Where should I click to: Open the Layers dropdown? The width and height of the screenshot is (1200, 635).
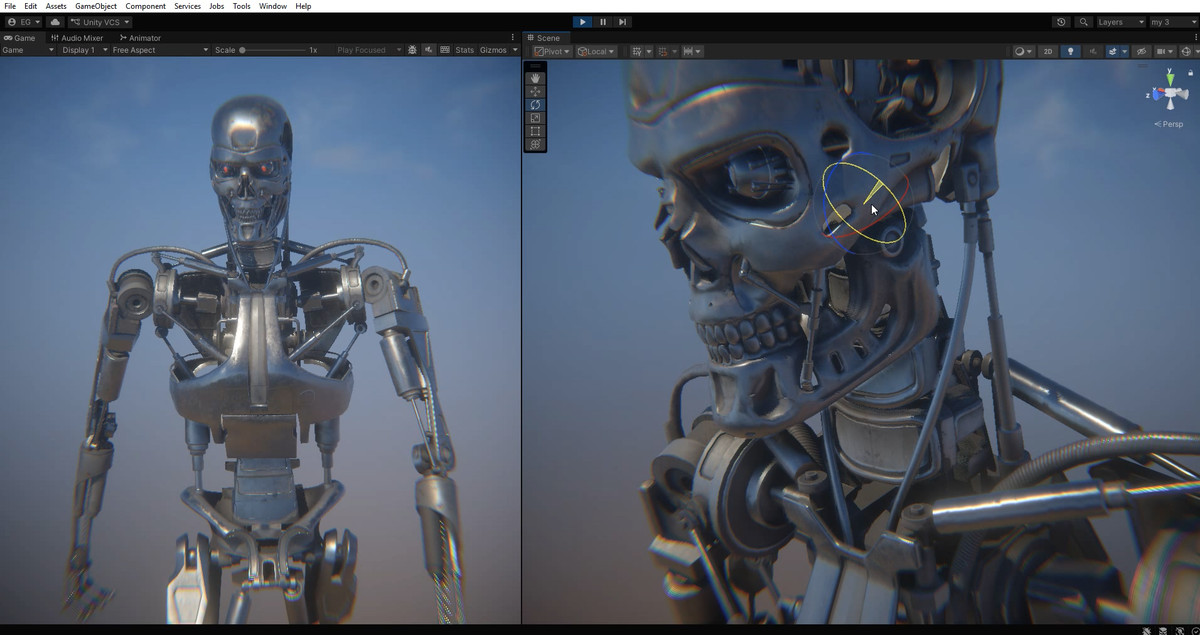pyautogui.click(x=1120, y=22)
